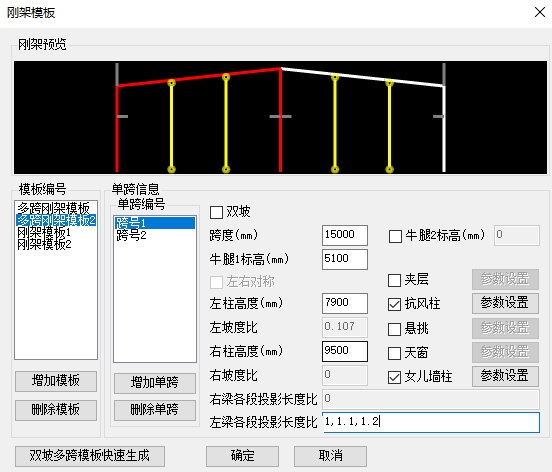Add a span with 增加单跨
This screenshot has width=552, height=472.
point(155,383)
